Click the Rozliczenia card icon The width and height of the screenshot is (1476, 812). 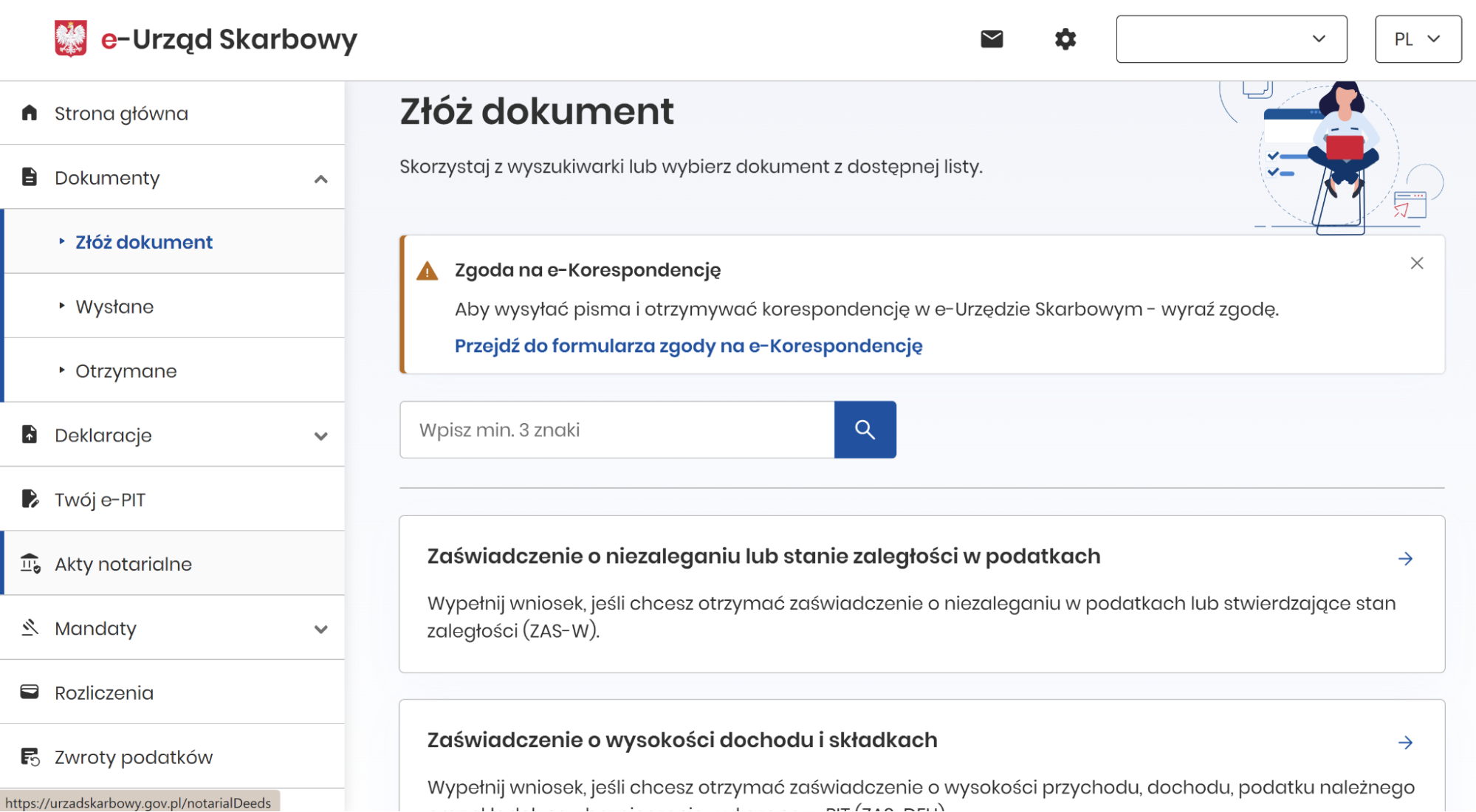[30, 692]
